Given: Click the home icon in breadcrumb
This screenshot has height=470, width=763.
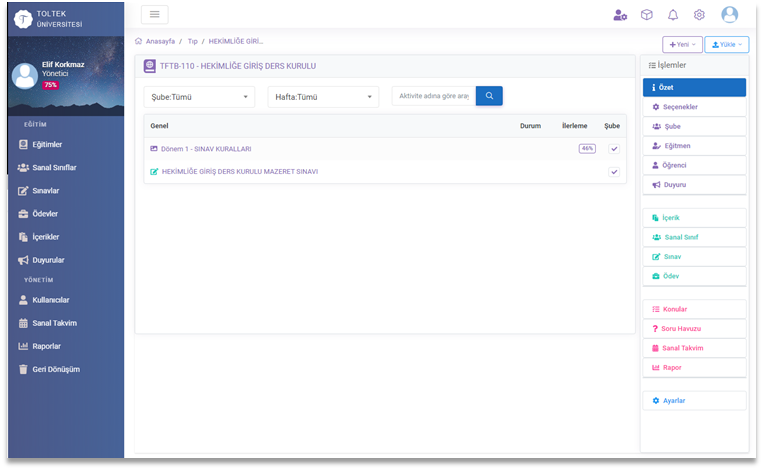Looking at the screenshot, I should 138,41.
